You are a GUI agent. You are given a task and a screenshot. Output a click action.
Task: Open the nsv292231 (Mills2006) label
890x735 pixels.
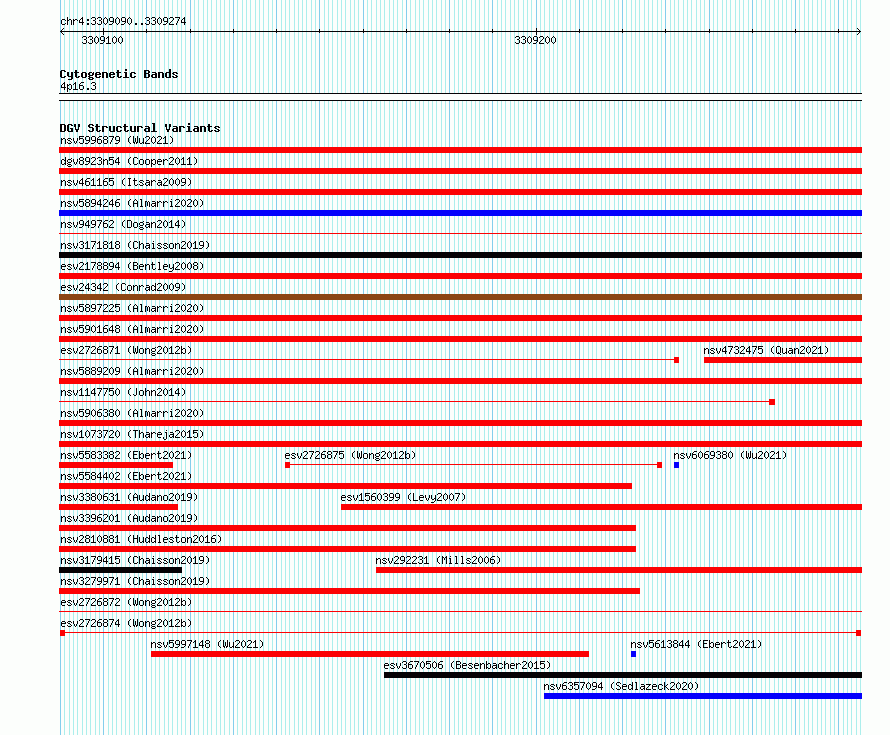[438, 560]
